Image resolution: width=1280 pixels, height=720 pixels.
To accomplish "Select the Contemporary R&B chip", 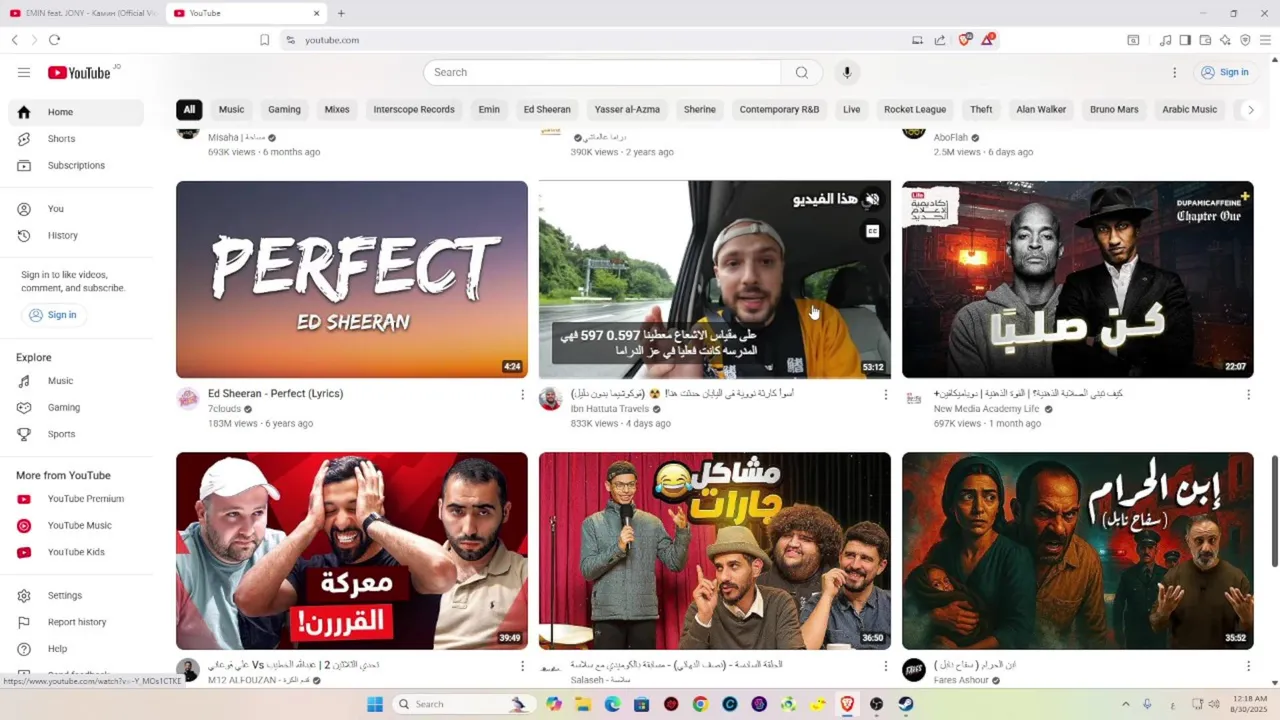I will pos(779,110).
